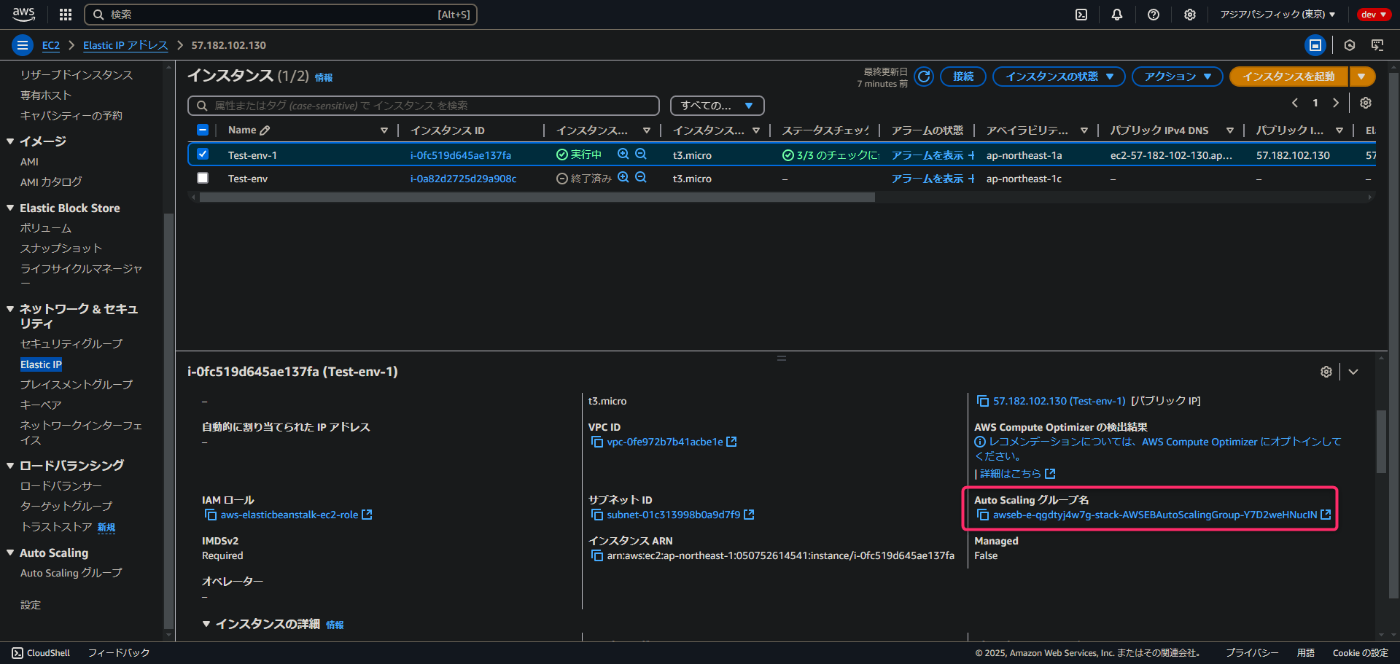Deselect the Test-env-1 row checkbox
The width and height of the screenshot is (1400, 664).
[203, 154]
